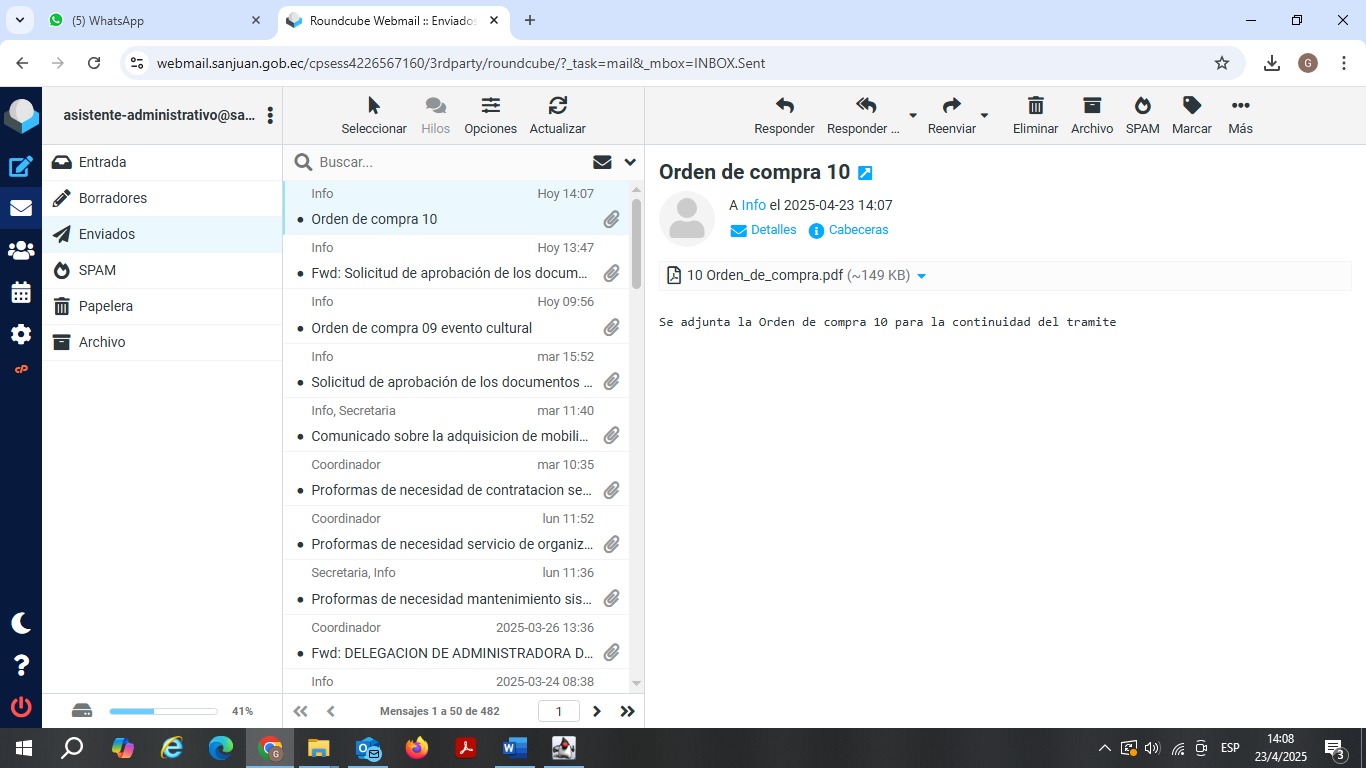
Task: Click the Eliminar trash icon
Action: 1035,106
